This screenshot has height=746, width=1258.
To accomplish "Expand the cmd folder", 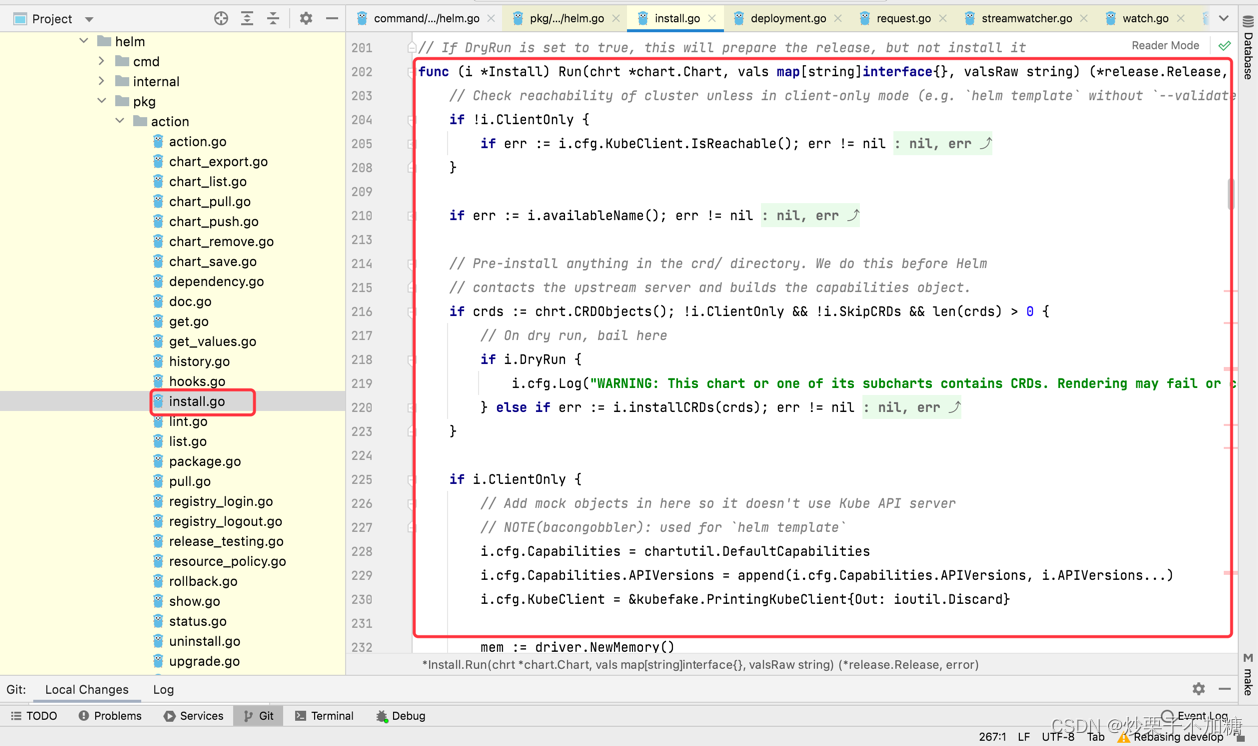I will point(102,61).
